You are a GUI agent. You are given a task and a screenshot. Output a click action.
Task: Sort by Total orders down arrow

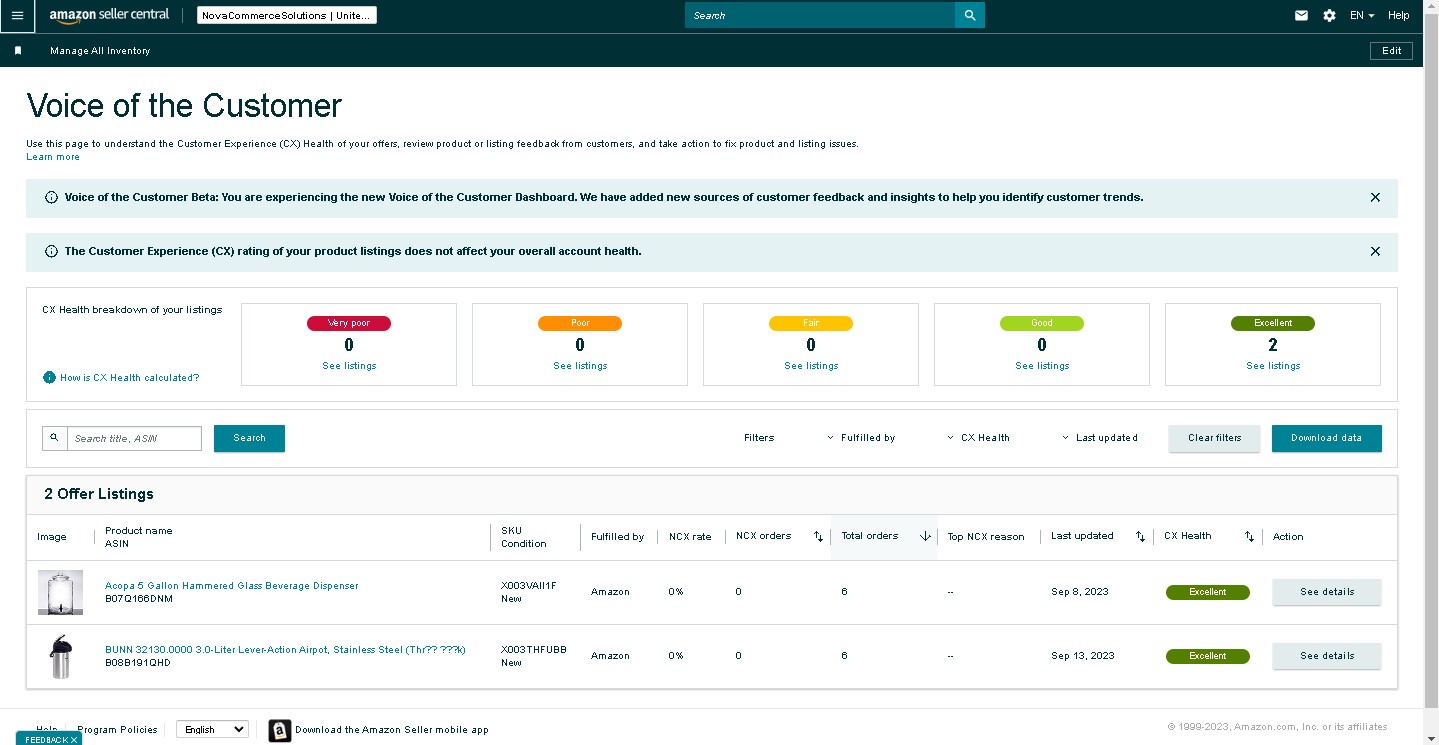click(925, 537)
